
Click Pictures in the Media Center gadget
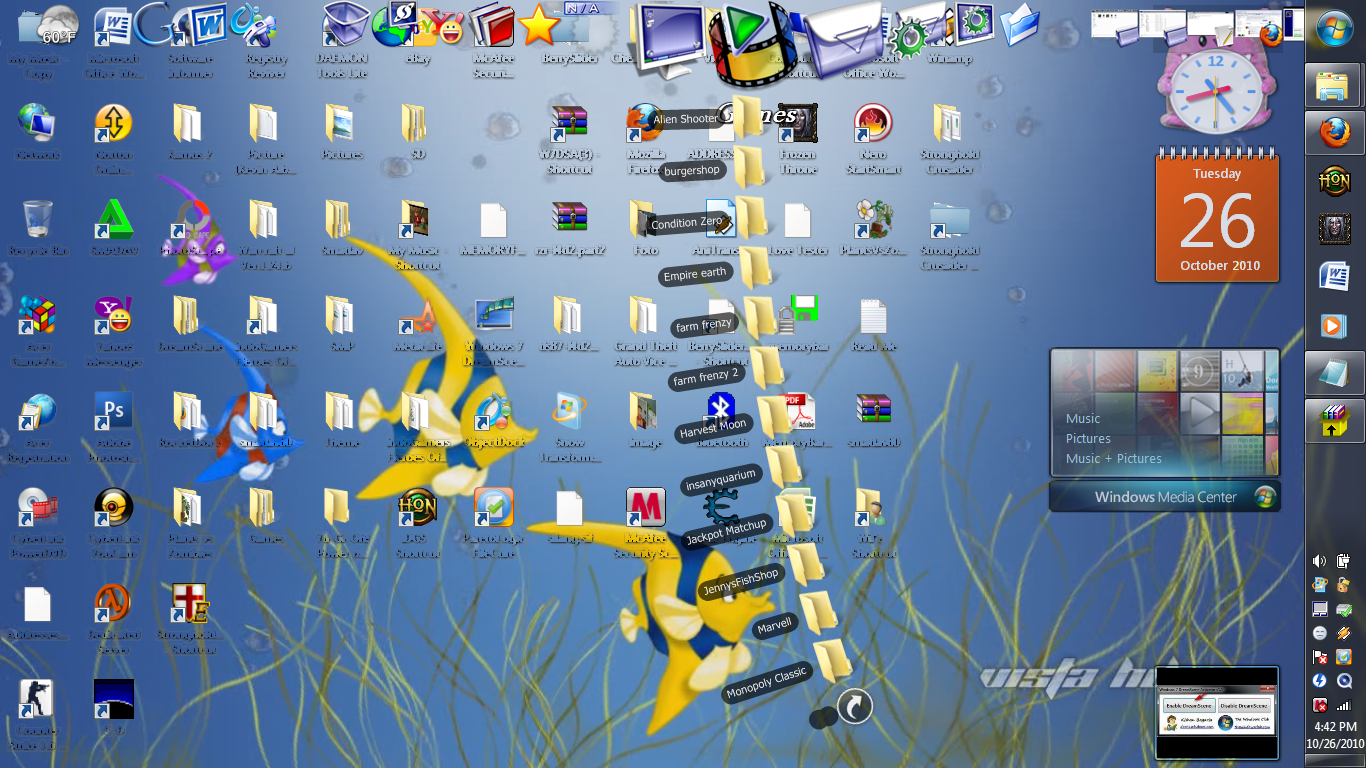[1088, 438]
